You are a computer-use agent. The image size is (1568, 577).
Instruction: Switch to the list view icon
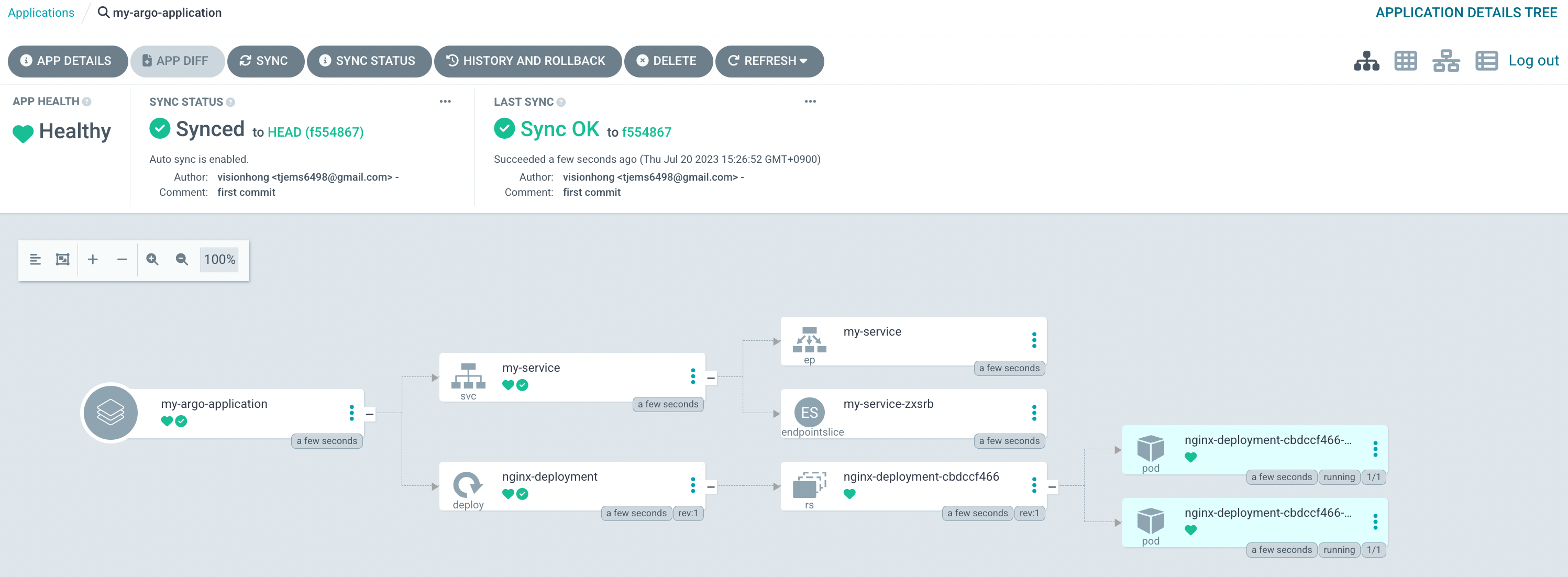tap(1486, 61)
